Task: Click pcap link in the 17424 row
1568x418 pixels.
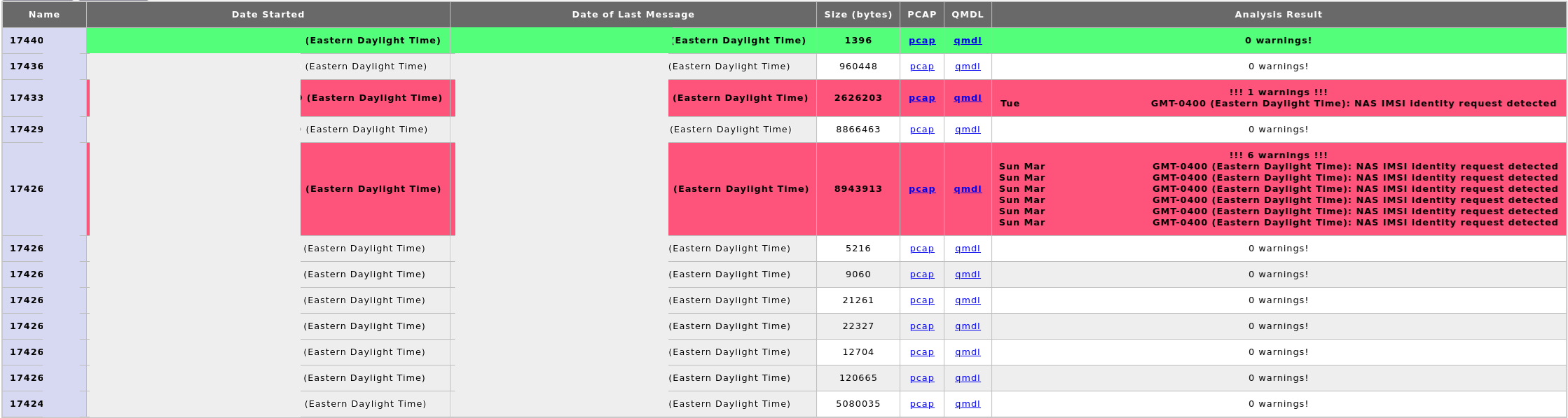Action: point(921,404)
